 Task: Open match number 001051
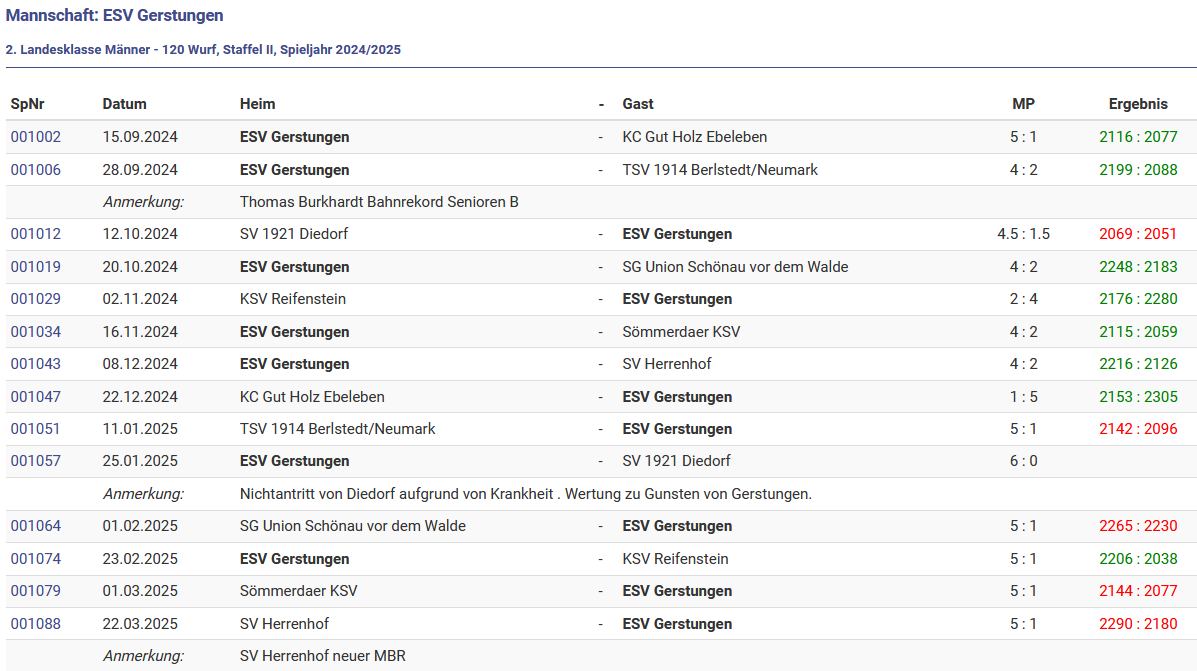36,429
